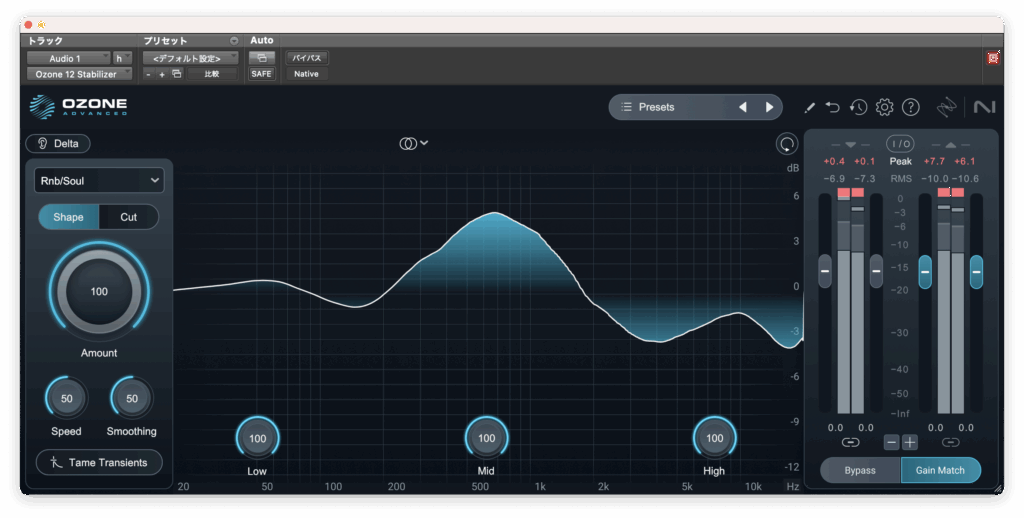Screen dimensions: 1024x518
Task: Click the undo arrow icon
Action: [x=833, y=107]
